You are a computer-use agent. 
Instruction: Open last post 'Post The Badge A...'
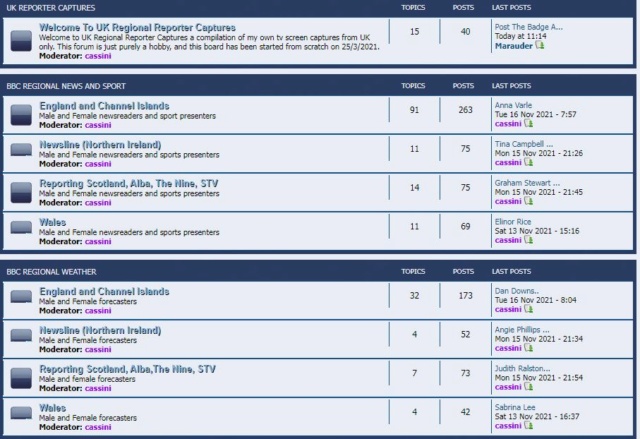tap(529, 27)
